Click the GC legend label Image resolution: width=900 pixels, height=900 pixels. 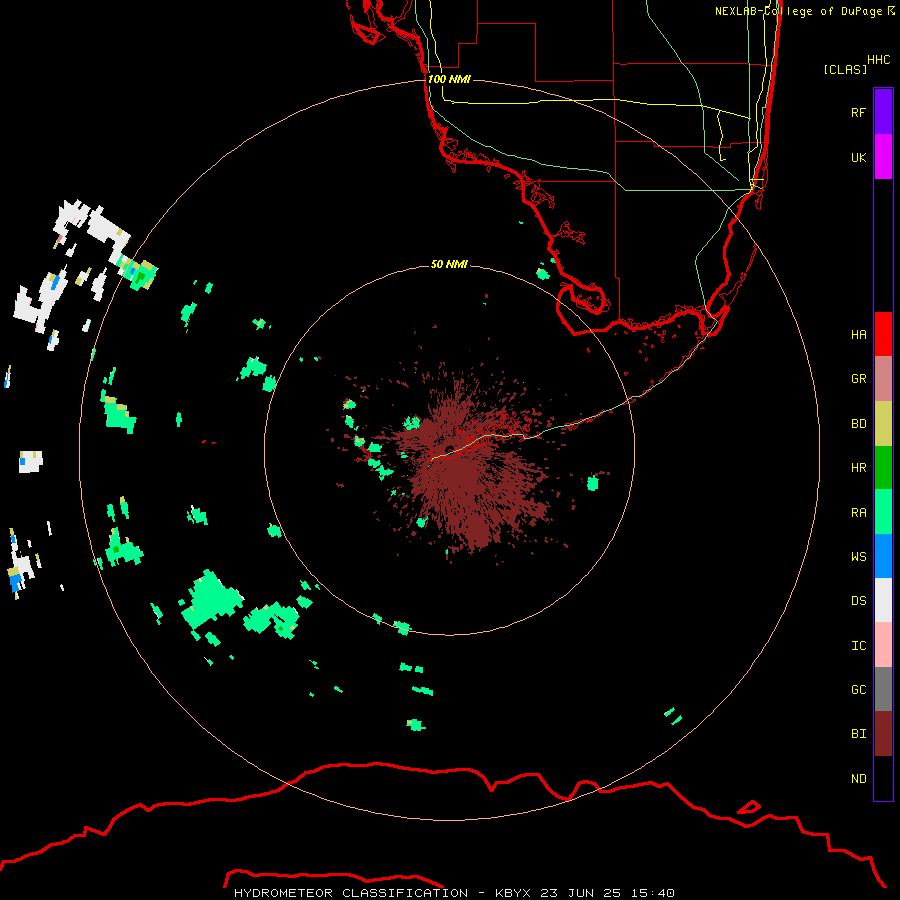click(858, 690)
